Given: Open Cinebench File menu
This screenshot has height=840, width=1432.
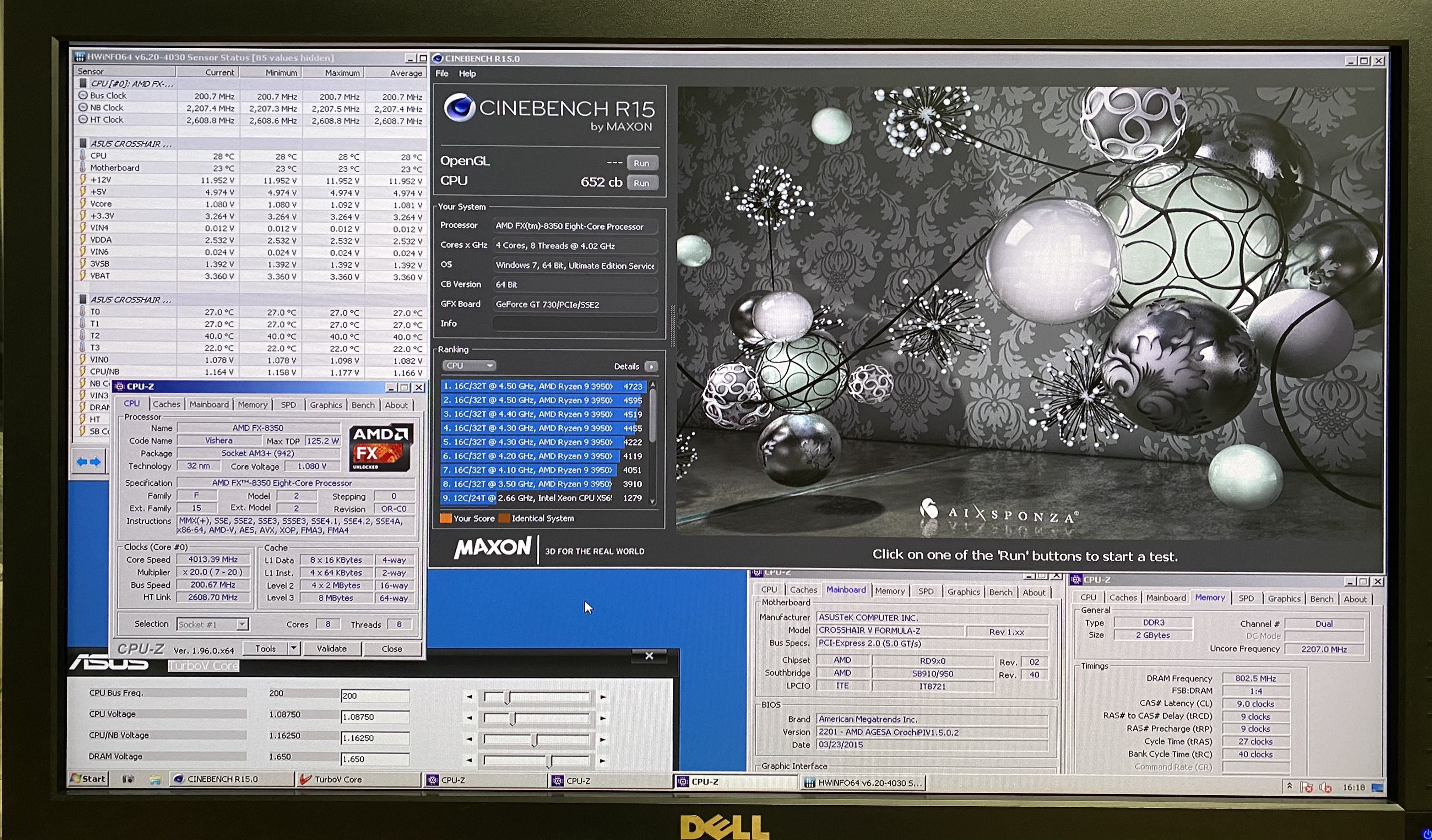Looking at the screenshot, I should click(441, 73).
